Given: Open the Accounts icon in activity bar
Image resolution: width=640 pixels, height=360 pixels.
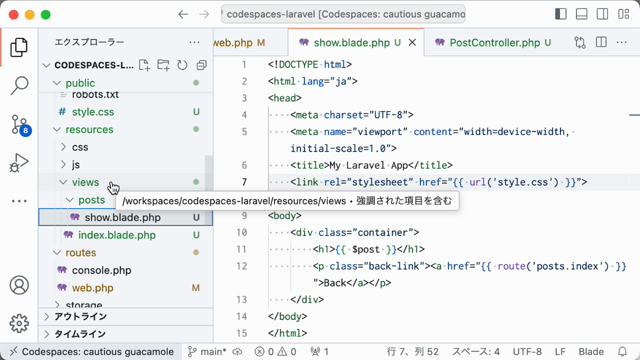Looking at the screenshot, I should pyautogui.click(x=19, y=285).
